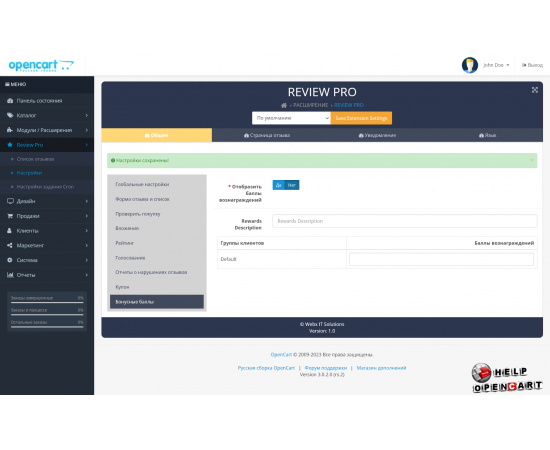The image size is (550, 450).
Task: Click the OpenCart logo
Action: point(41,65)
